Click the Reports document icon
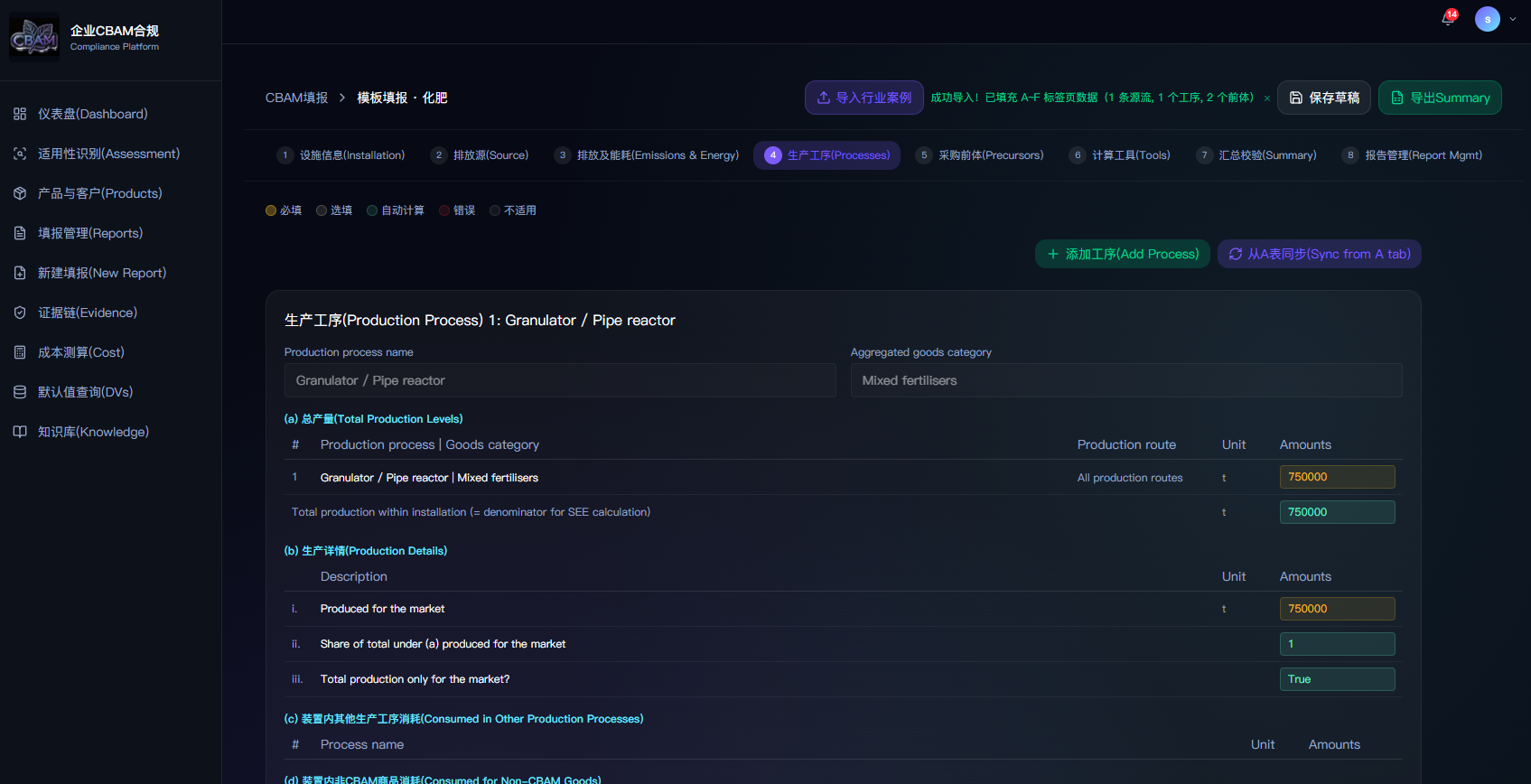 (x=20, y=233)
